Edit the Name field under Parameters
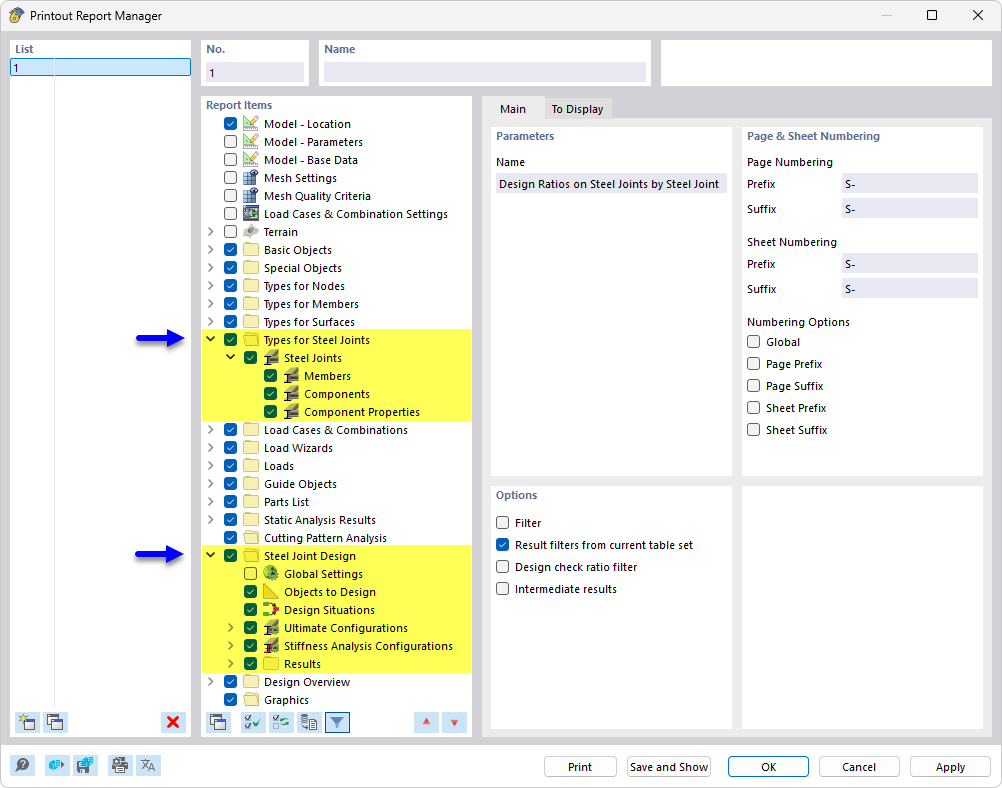The width and height of the screenshot is (1002, 788). point(610,184)
